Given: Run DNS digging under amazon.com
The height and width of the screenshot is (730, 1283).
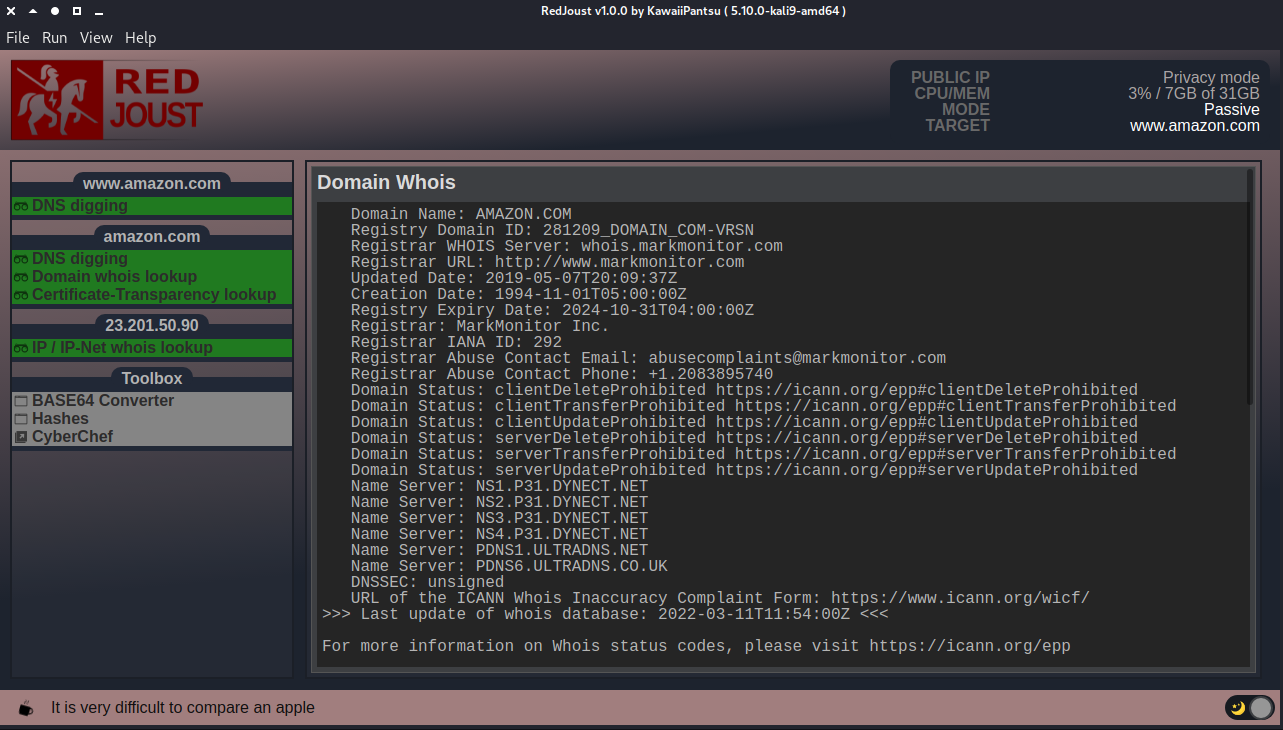Looking at the screenshot, I should pyautogui.click(x=152, y=259).
